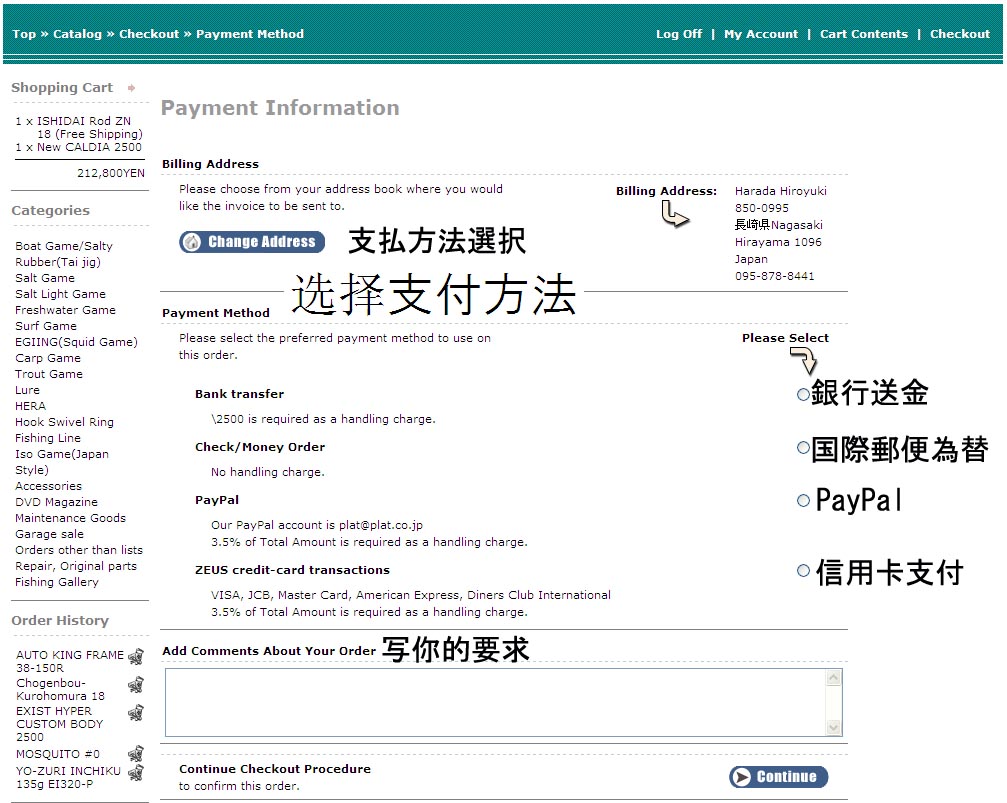The width and height of the screenshot is (1007, 803).
Task: Select the ZEUS credit-card radio button
Action: 803,570
